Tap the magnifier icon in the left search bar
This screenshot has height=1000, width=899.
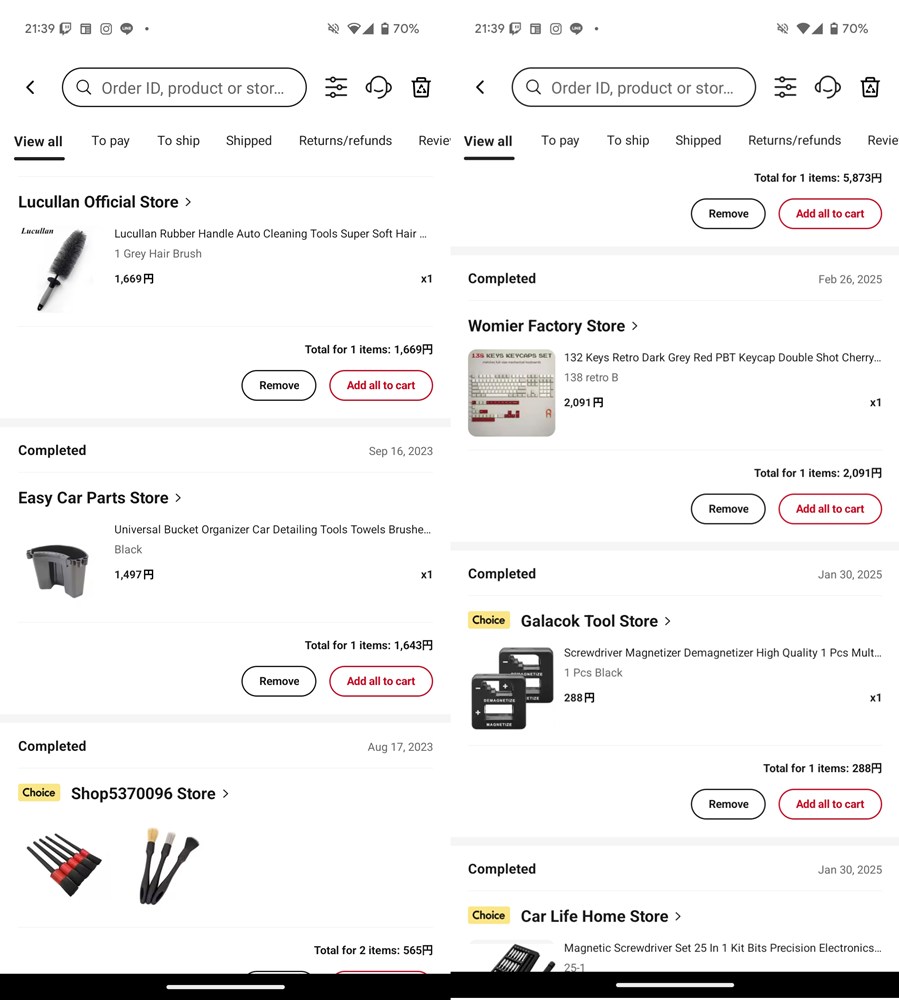(84, 88)
